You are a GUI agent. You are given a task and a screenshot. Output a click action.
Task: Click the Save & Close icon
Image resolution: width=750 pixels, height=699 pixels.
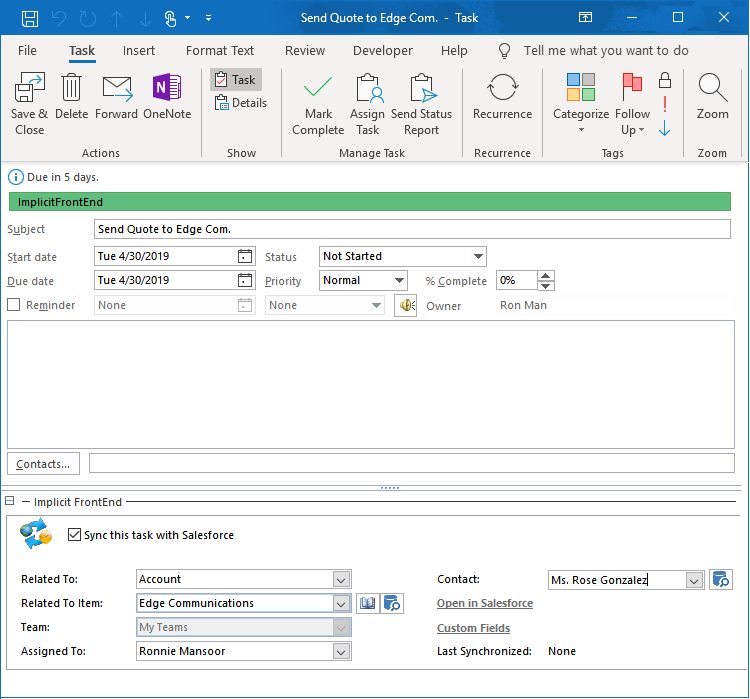(29, 90)
